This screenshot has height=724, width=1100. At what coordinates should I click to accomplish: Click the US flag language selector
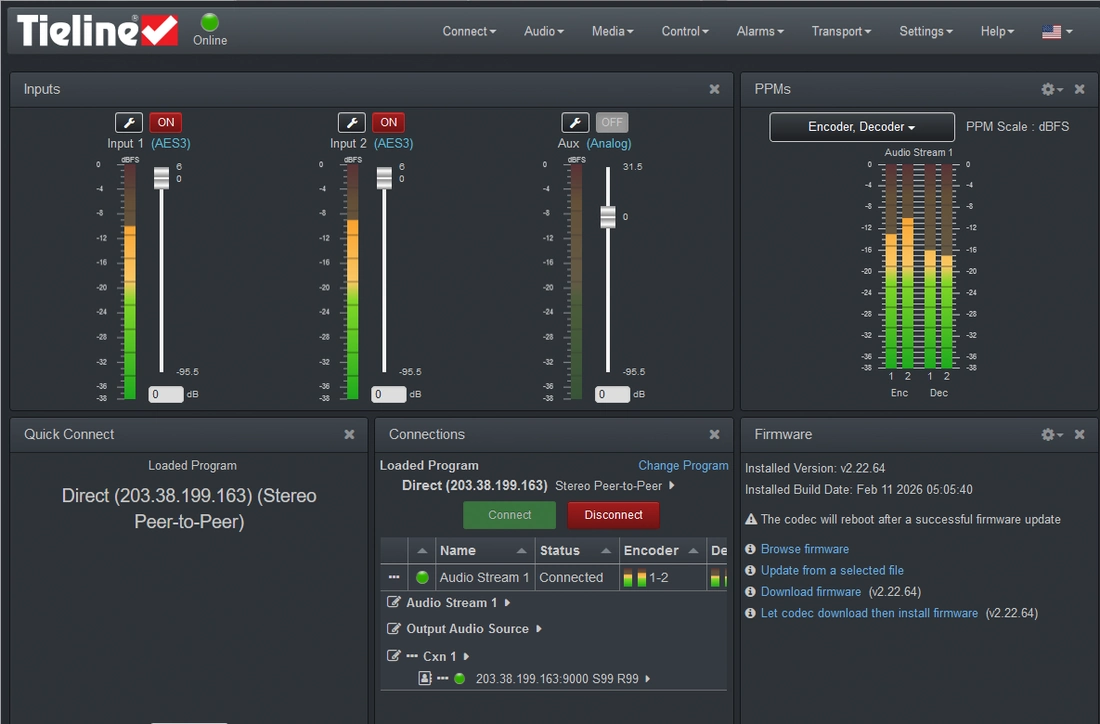[x=1056, y=32]
